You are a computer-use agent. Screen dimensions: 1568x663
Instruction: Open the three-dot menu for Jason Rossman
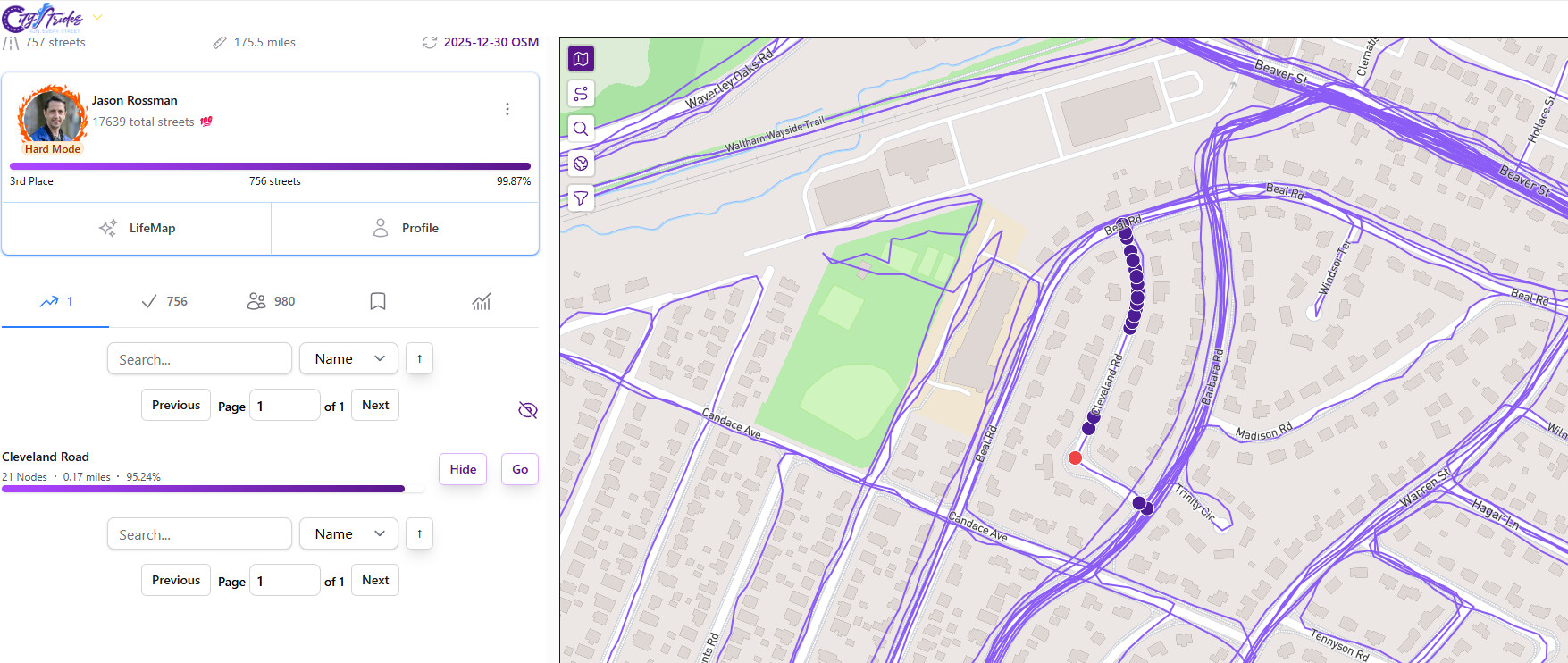[507, 109]
